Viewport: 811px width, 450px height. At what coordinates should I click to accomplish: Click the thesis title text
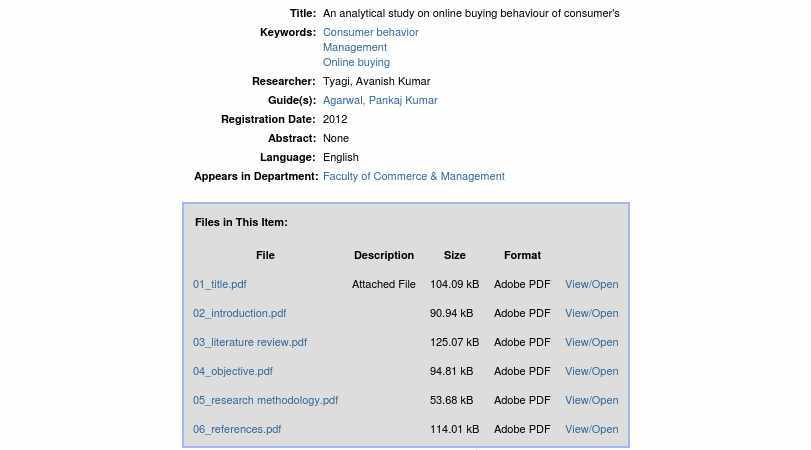471,13
